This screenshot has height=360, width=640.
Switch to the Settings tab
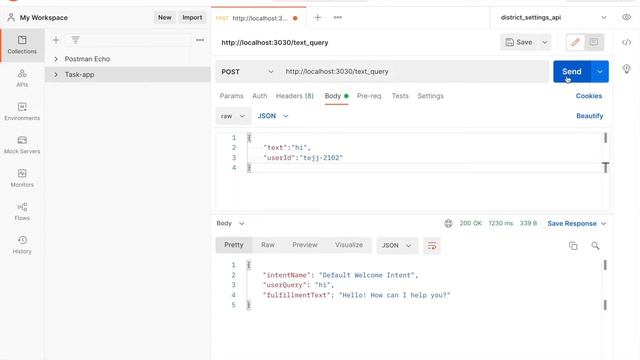430,96
